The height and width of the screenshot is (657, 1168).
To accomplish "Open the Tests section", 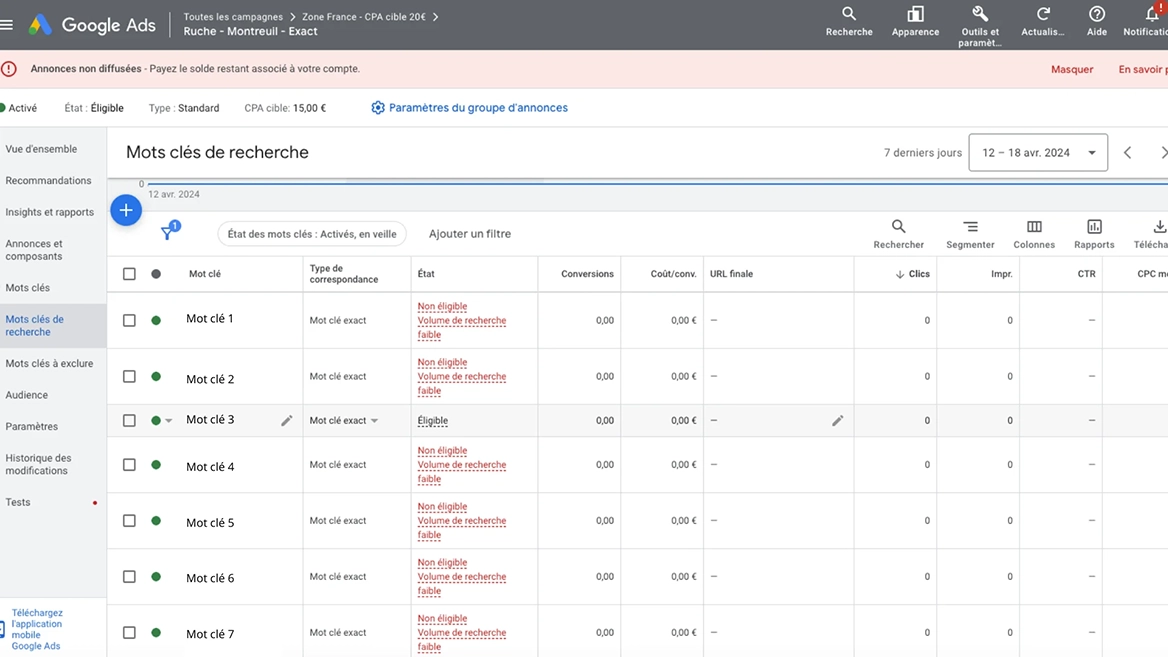I will pos(18,502).
